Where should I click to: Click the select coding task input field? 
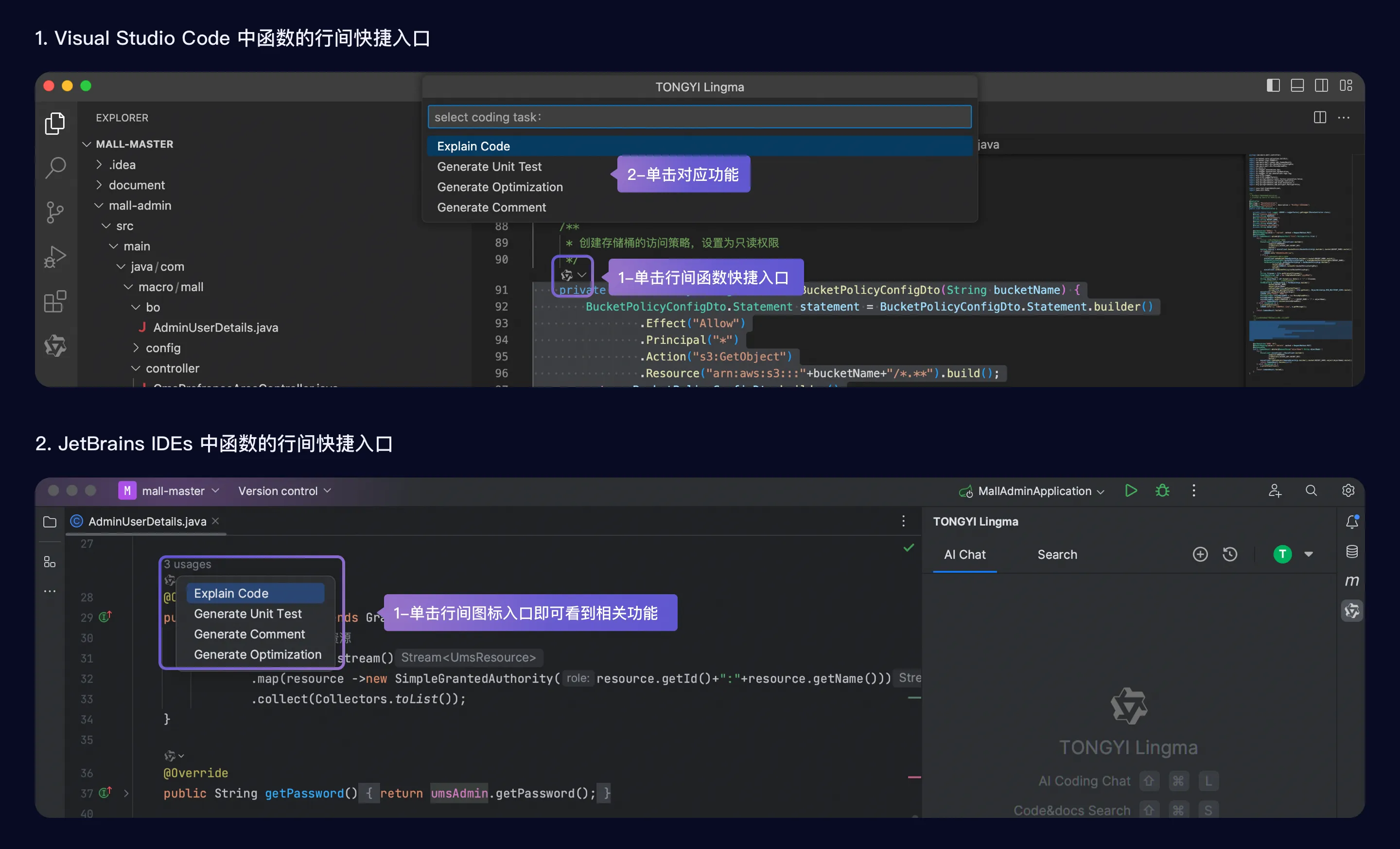(x=699, y=117)
